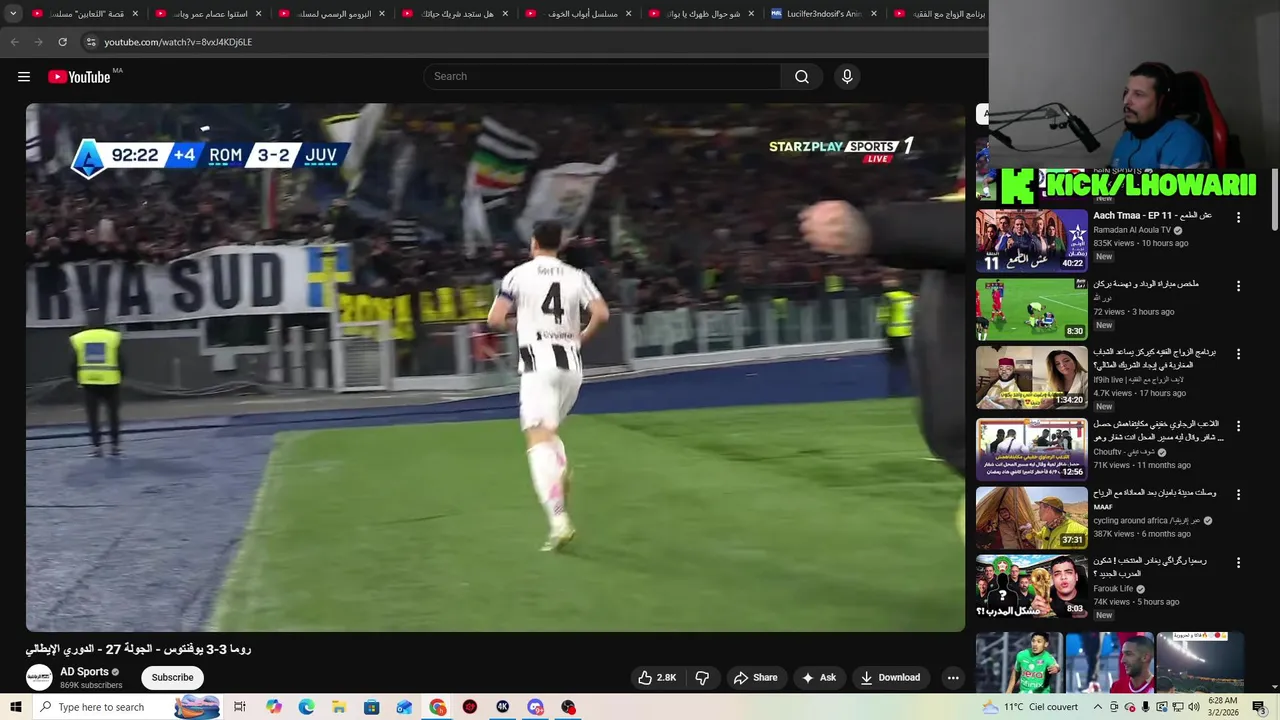The height and width of the screenshot is (720, 1280).
Task: Click the video title روما 3-3 يوفنتوس
Action: [138, 649]
